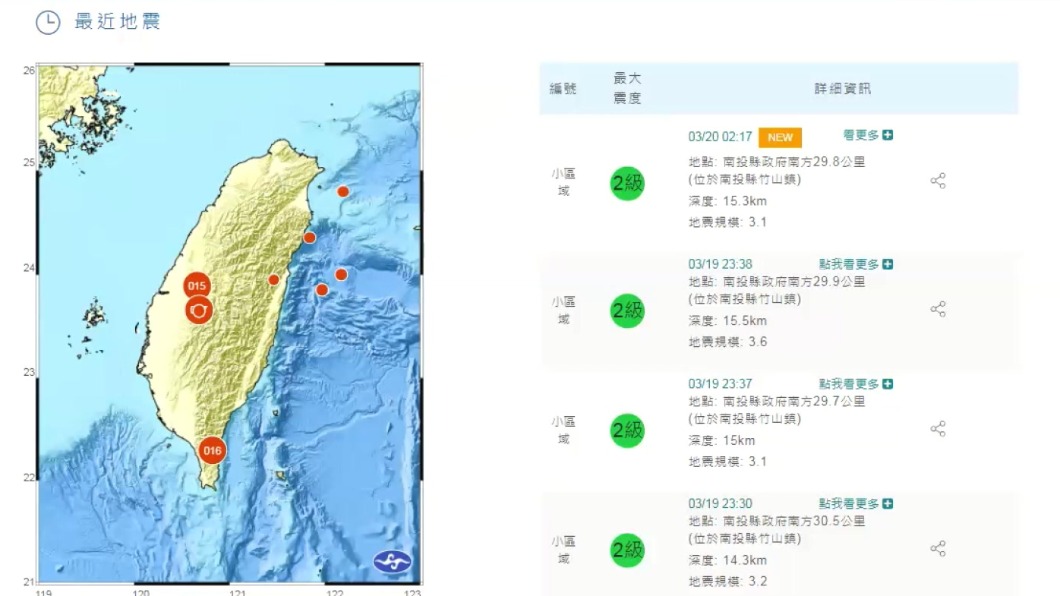This screenshot has height=596, width=1060.
Task: Click the northeastern offshore red dot
Action: [343, 192]
